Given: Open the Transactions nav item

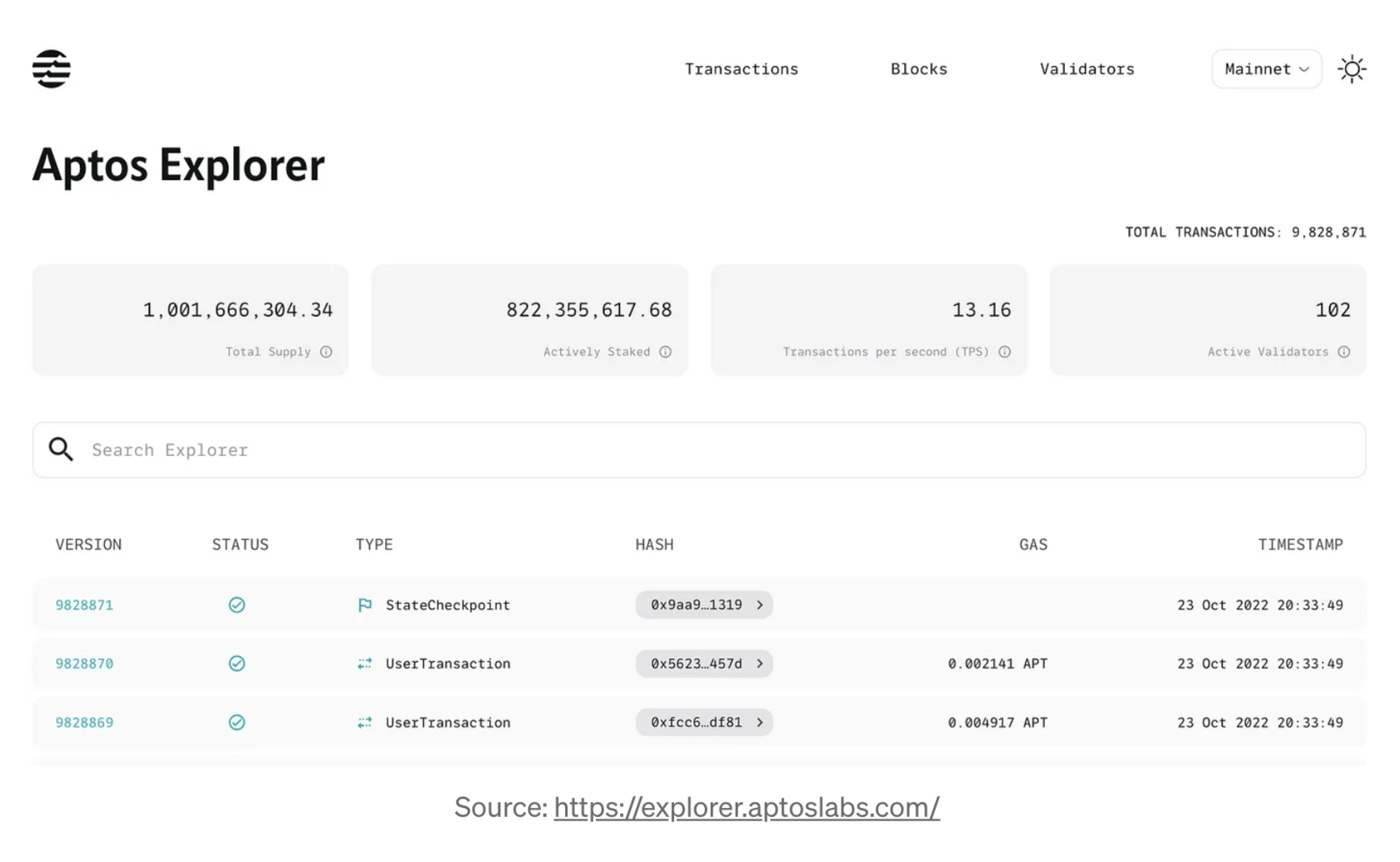Looking at the screenshot, I should [742, 69].
